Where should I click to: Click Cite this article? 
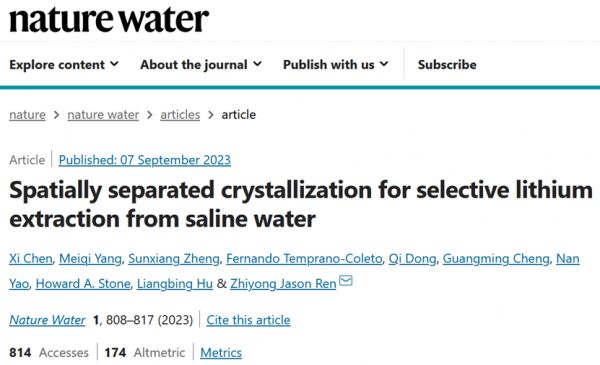coord(248,320)
